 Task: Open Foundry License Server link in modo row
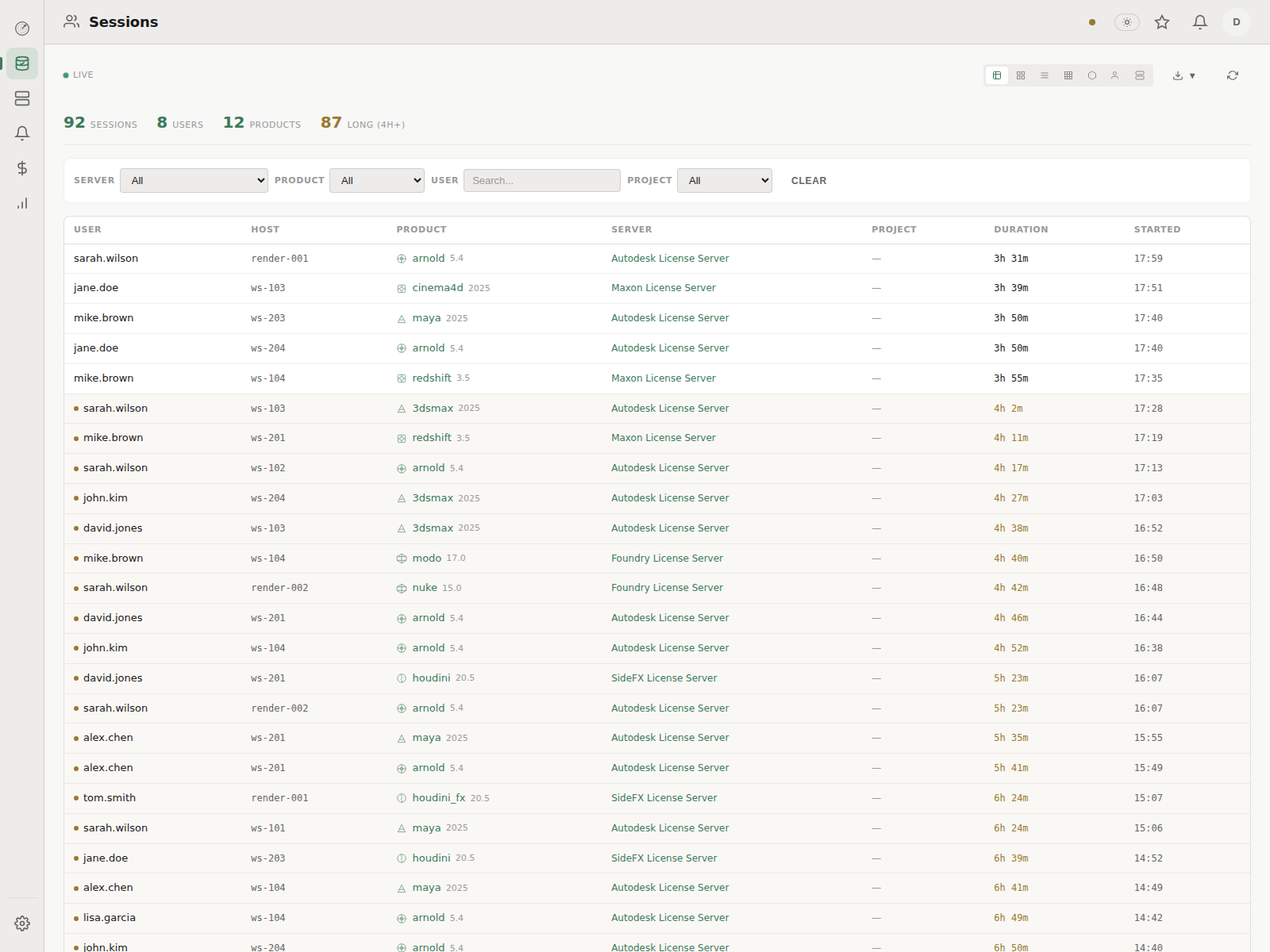tap(667, 559)
